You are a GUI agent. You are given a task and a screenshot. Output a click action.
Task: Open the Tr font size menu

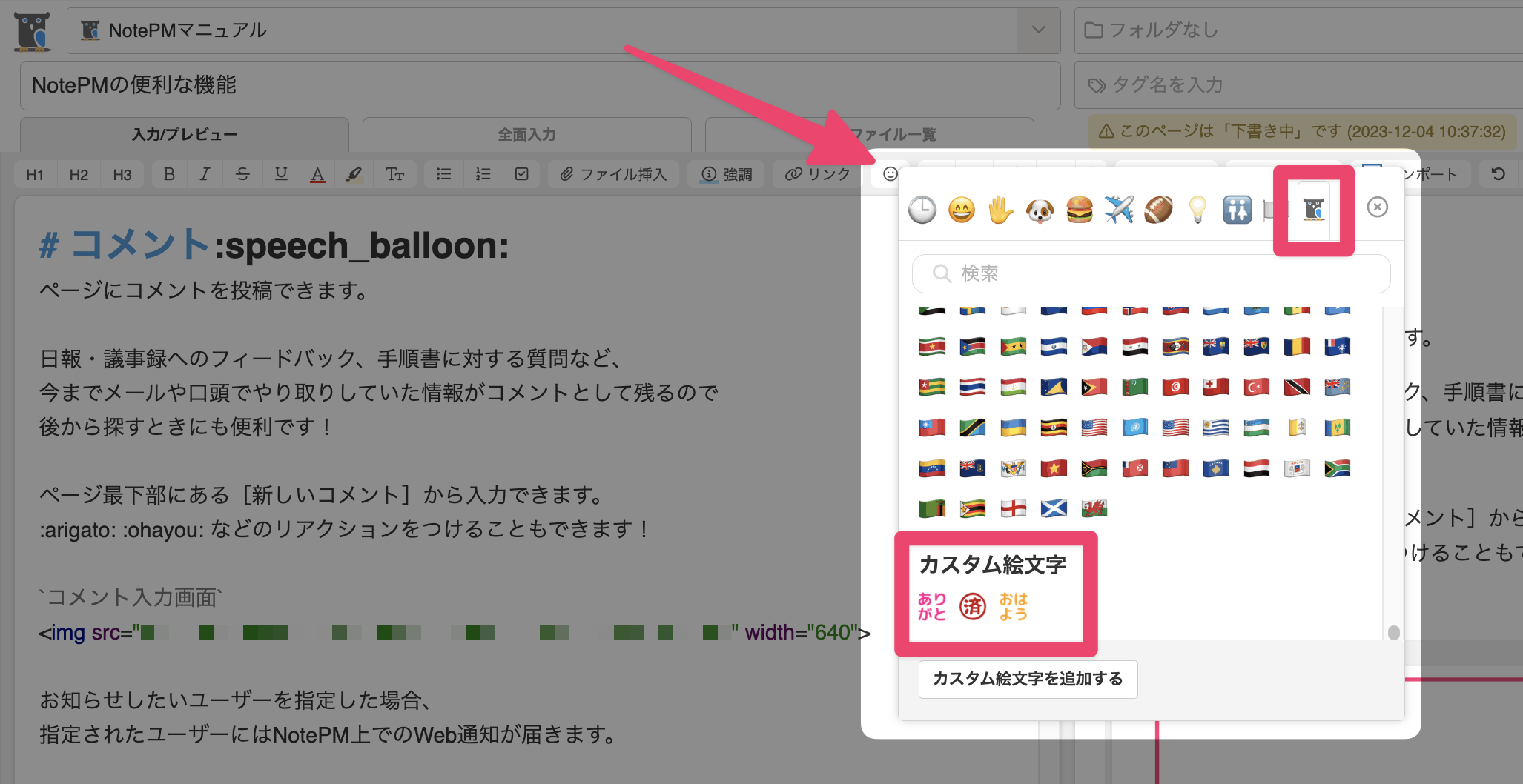pos(394,174)
